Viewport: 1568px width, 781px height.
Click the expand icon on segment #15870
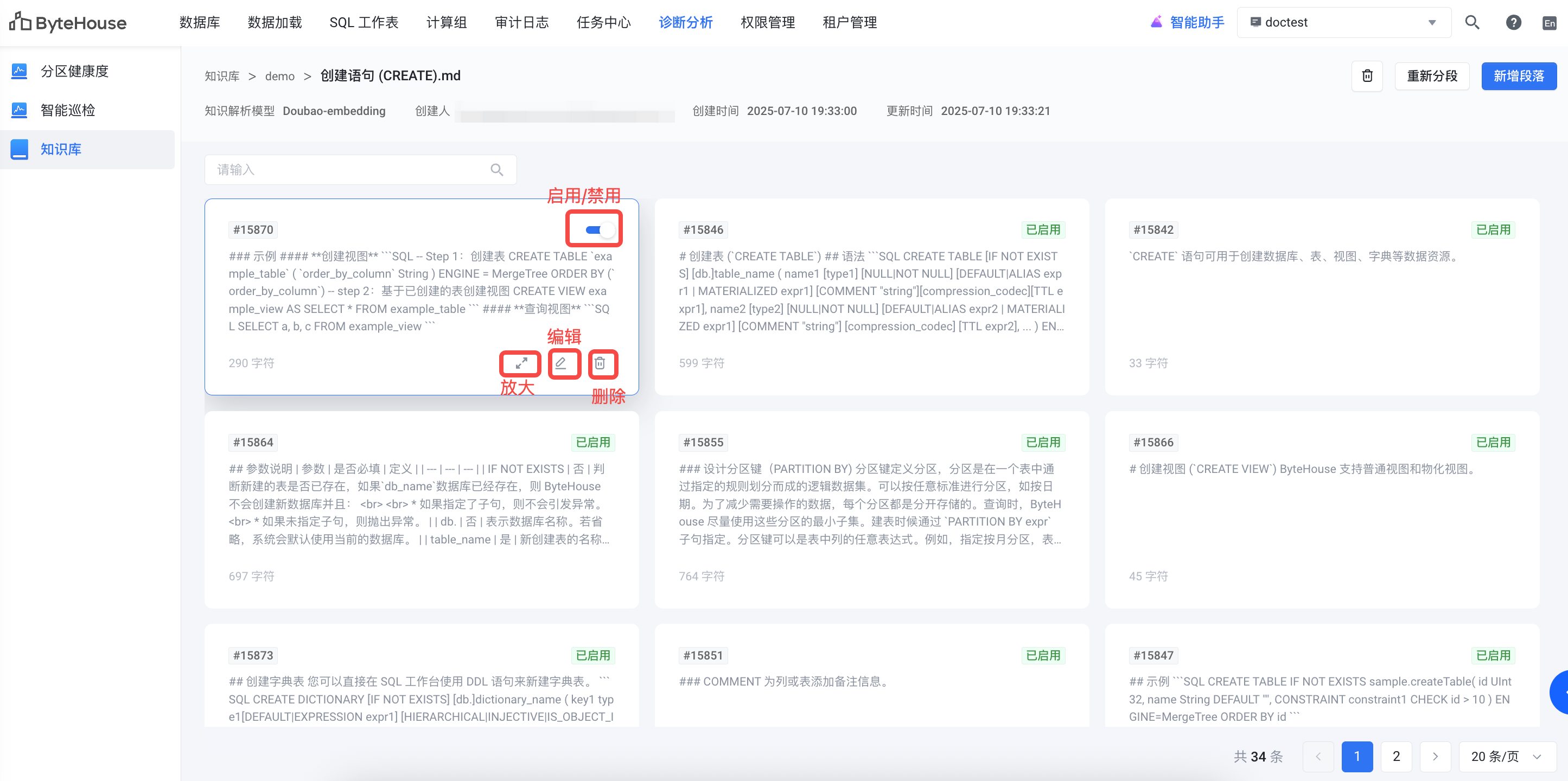click(x=521, y=363)
